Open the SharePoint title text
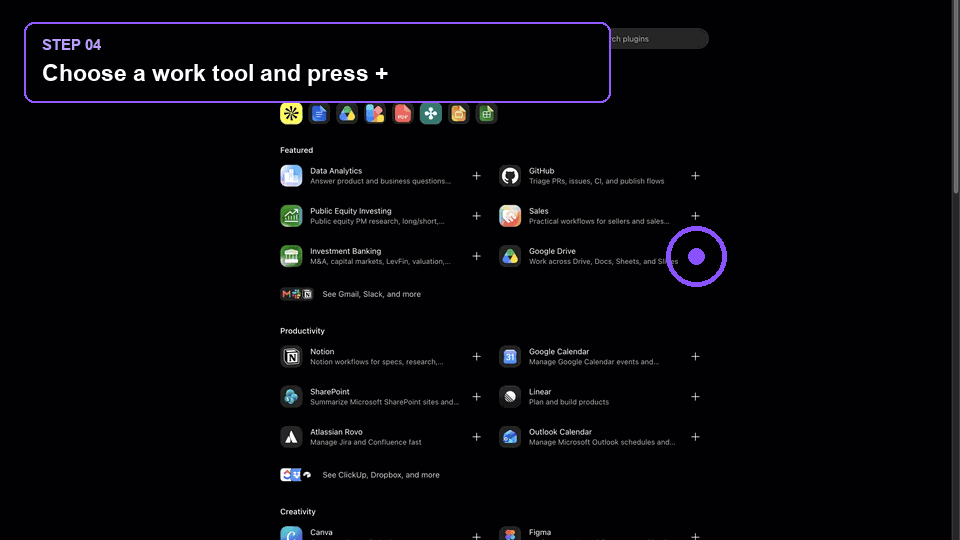960x540 pixels. click(x=329, y=392)
